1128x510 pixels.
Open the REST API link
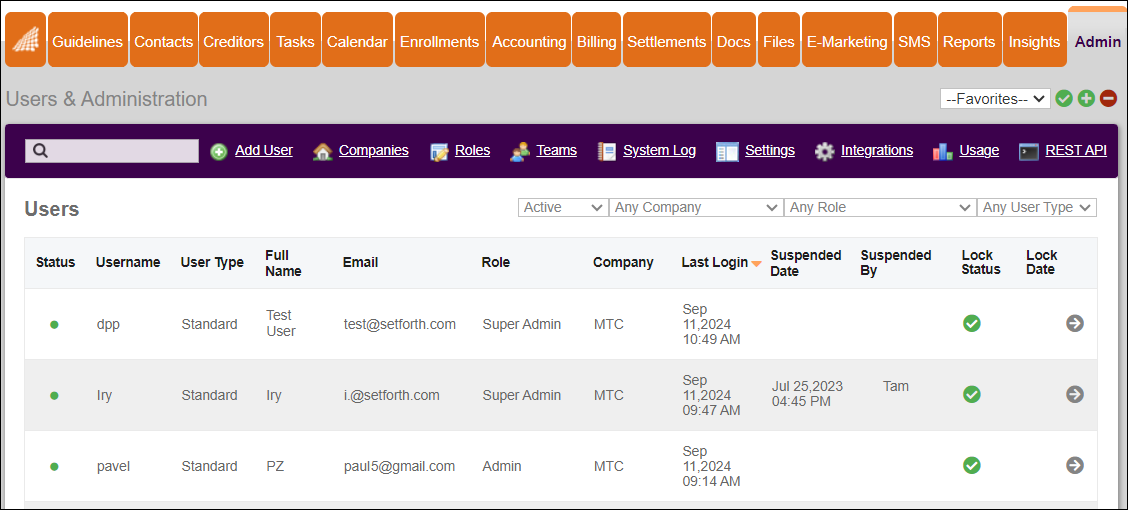point(1076,150)
